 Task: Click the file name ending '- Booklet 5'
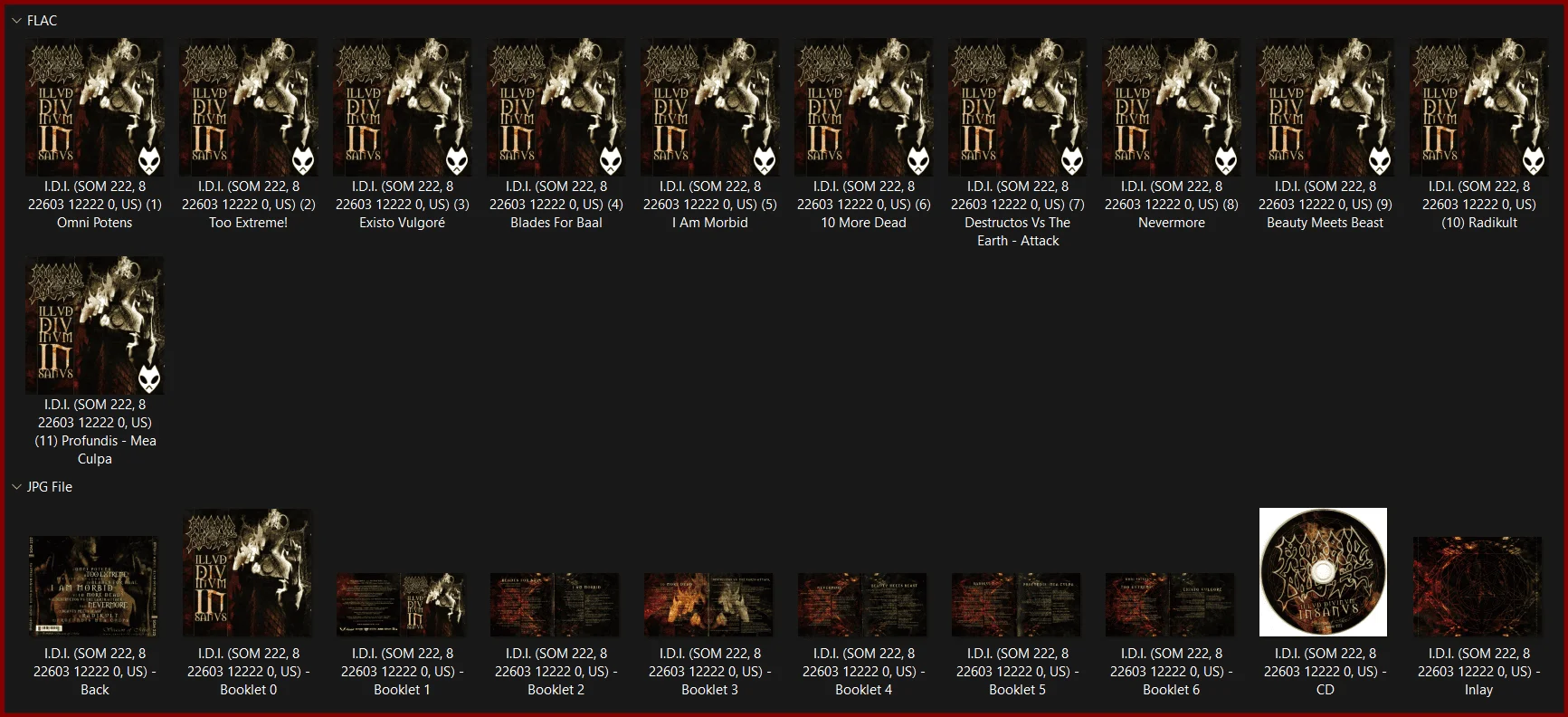coord(1018,672)
